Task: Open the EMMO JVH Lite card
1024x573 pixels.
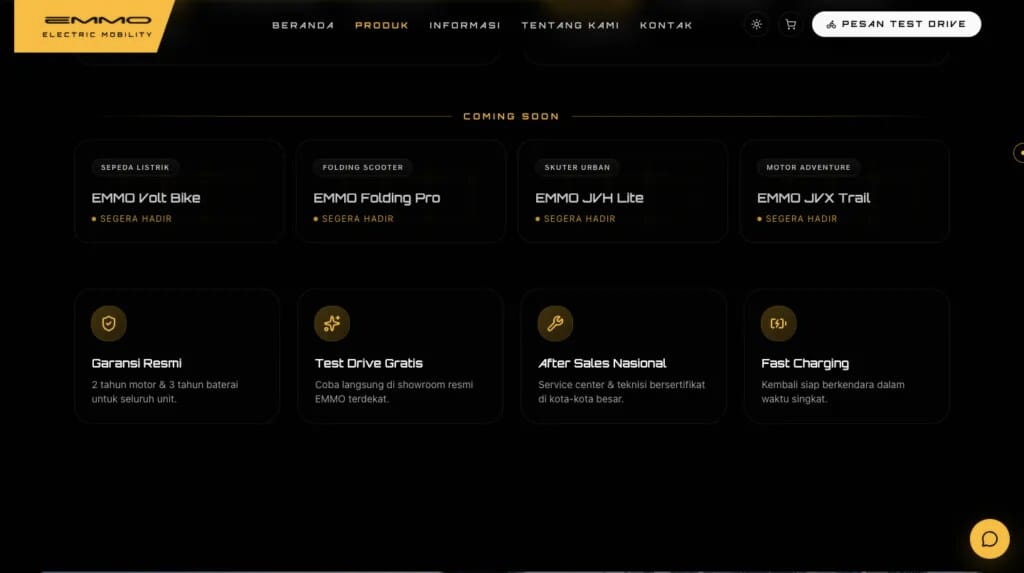Action: (x=622, y=191)
